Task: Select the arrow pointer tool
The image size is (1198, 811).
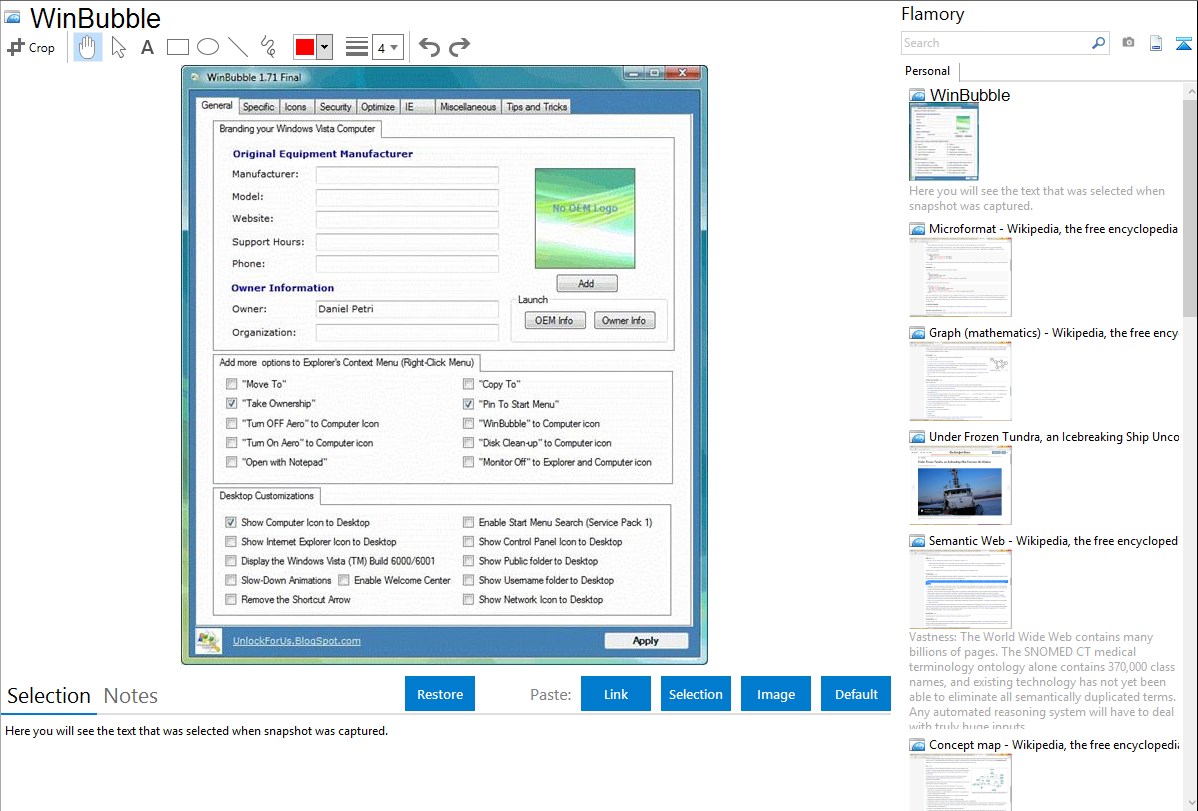Action: tap(119, 47)
